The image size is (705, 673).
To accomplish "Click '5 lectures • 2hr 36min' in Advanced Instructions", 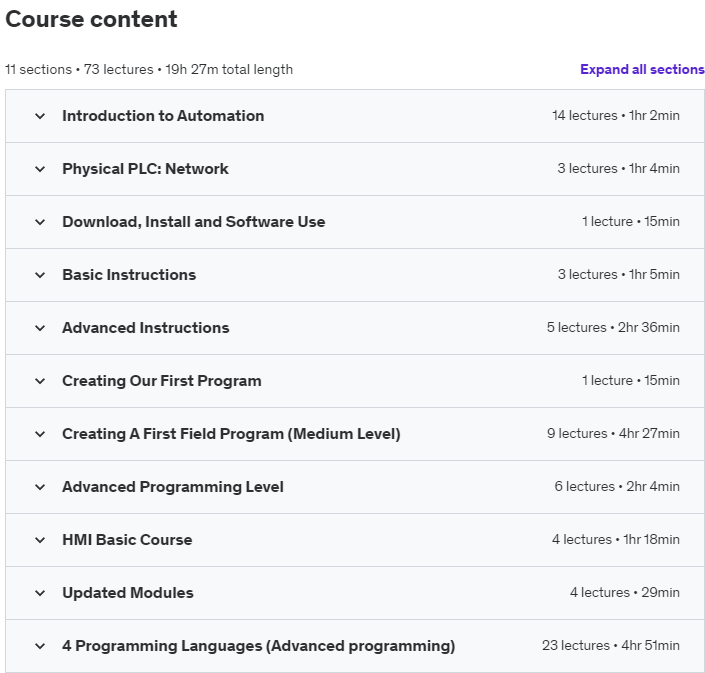I will click(x=613, y=328).
